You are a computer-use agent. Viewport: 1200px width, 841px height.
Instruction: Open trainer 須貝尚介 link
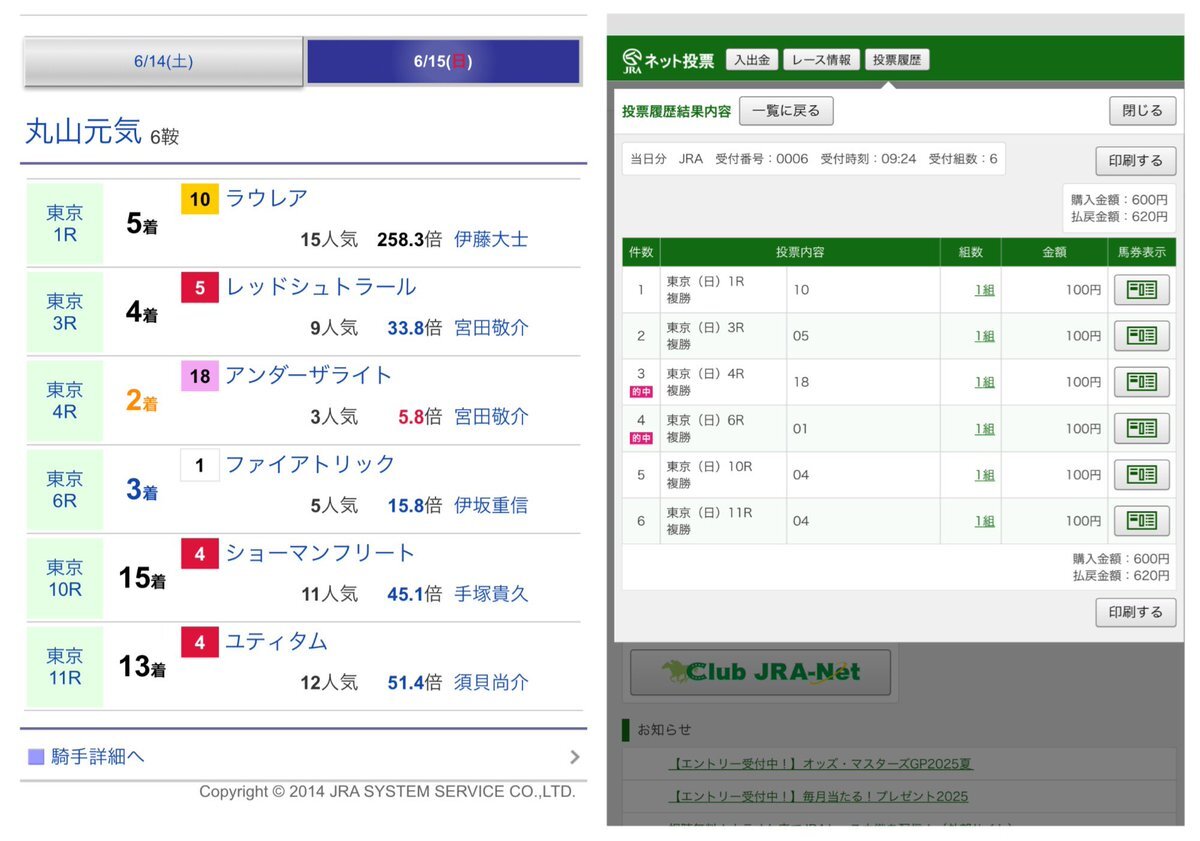point(491,683)
